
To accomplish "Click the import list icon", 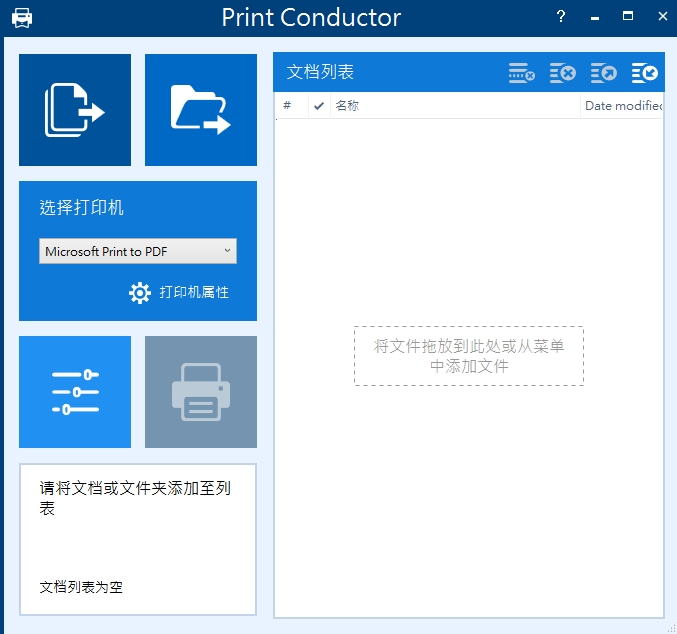I will click(x=645, y=73).
